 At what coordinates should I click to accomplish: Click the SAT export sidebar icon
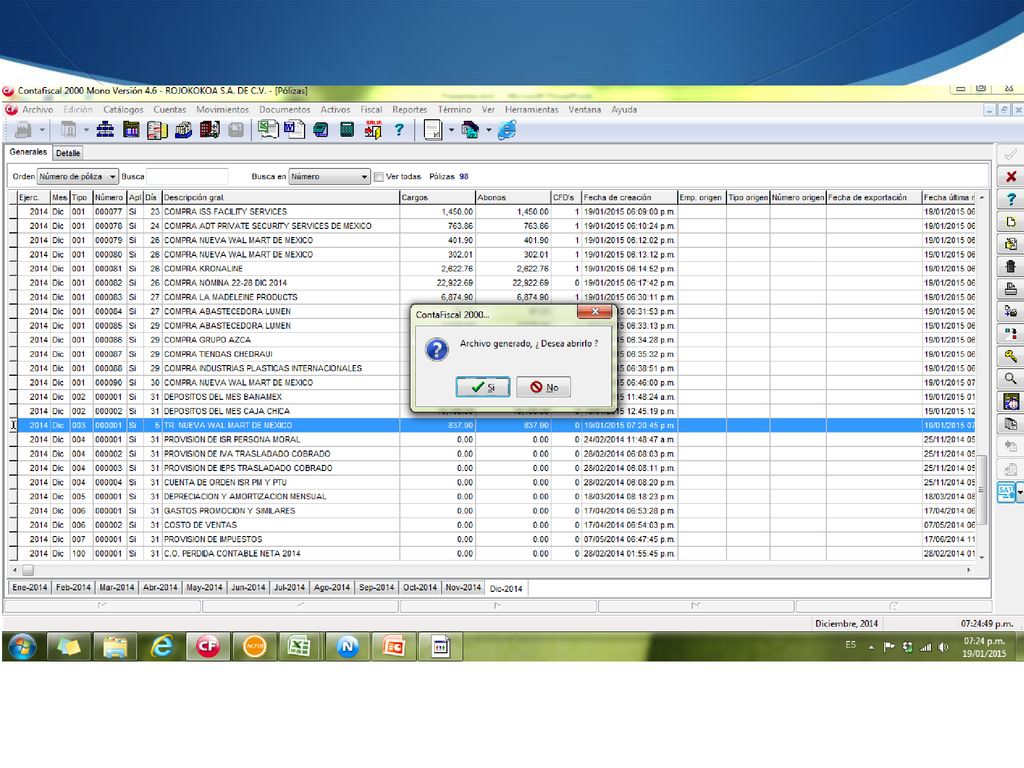click(x=1006, y=492)
